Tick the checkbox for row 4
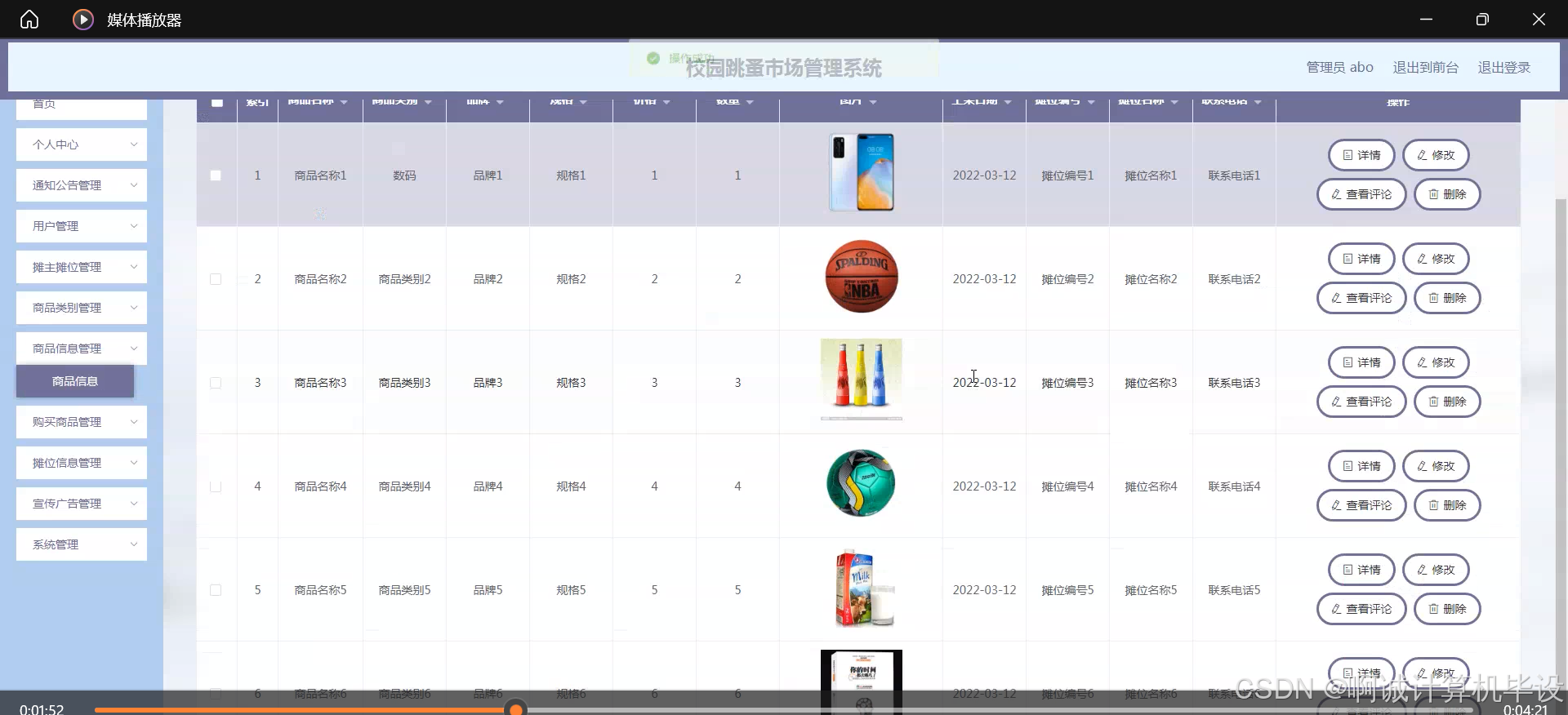The image size is (1568, 715). click(x=216, y=486)
